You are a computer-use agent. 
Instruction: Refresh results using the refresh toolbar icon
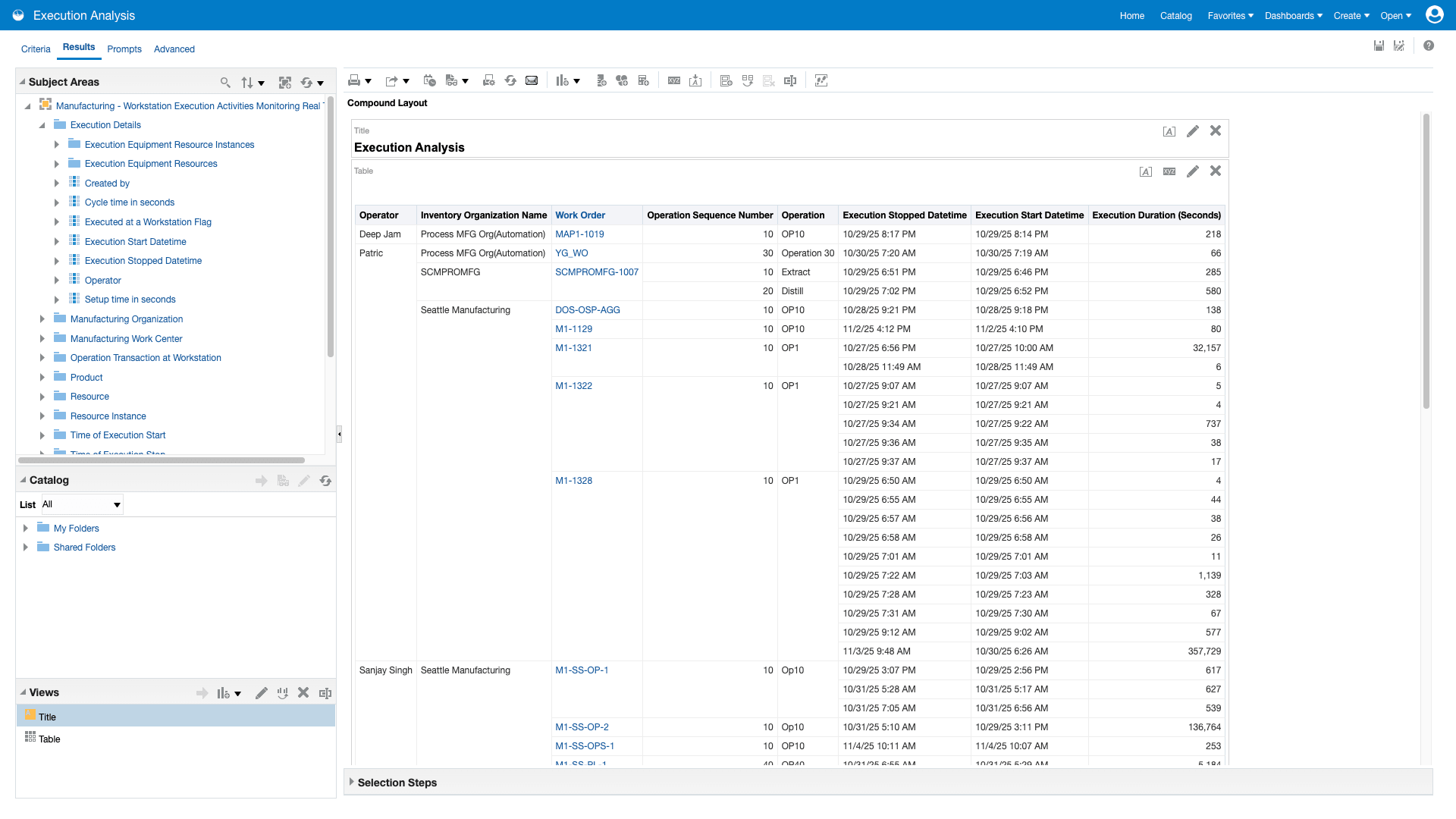[x=510, y=80]
